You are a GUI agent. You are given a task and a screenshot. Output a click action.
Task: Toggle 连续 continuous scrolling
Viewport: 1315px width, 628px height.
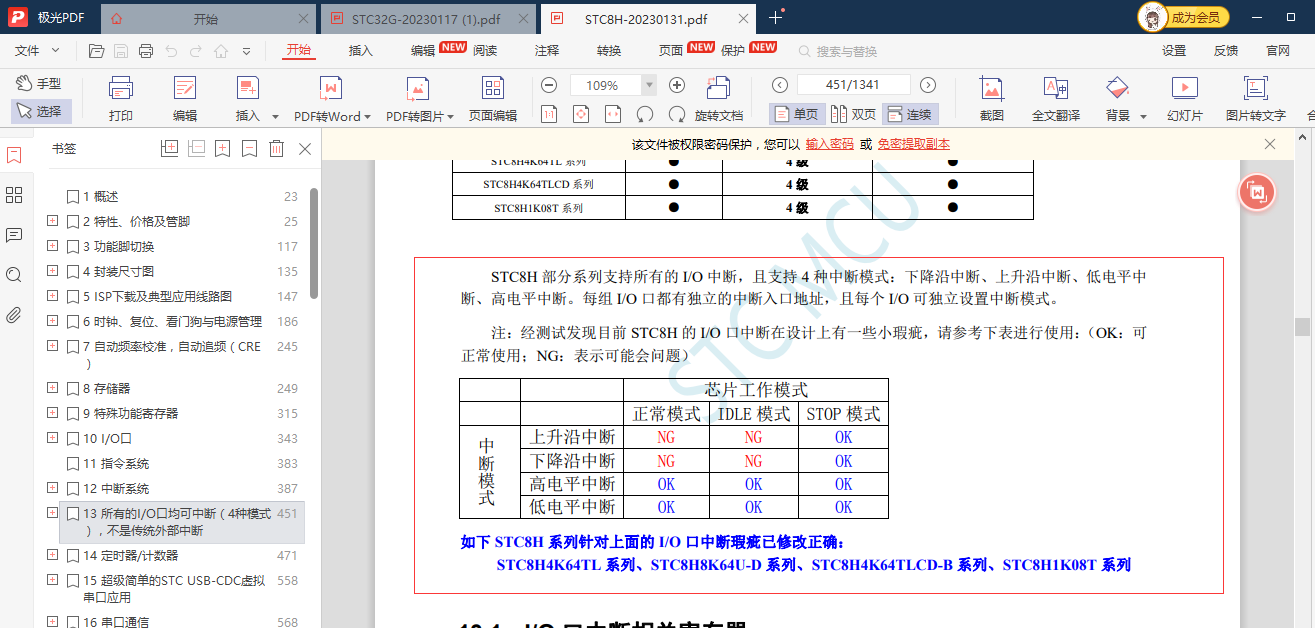pyautogui.click(x=910, y=115)
